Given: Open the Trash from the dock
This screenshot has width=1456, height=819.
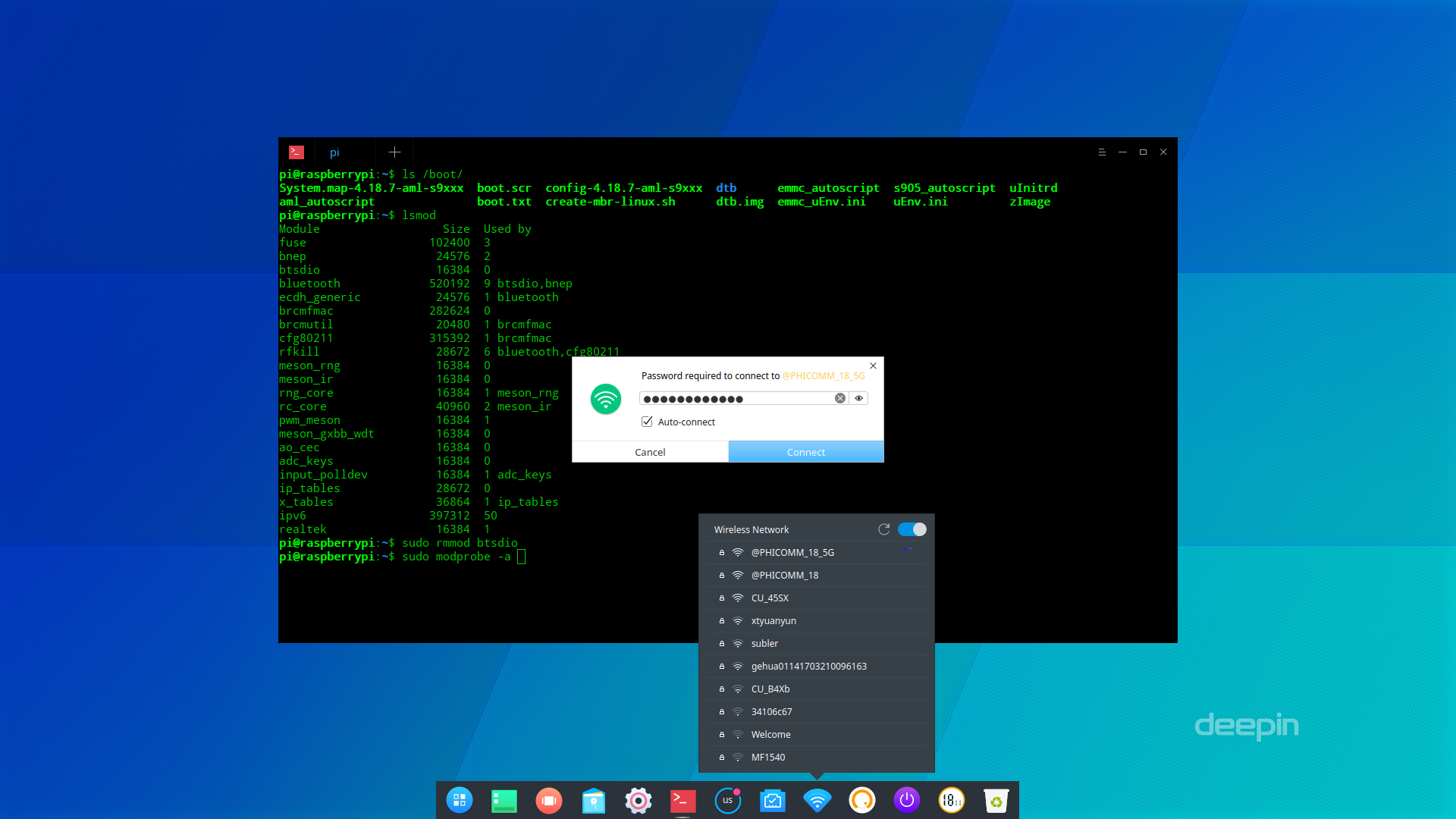Looking at the screenshot, I should click(996, 801).
